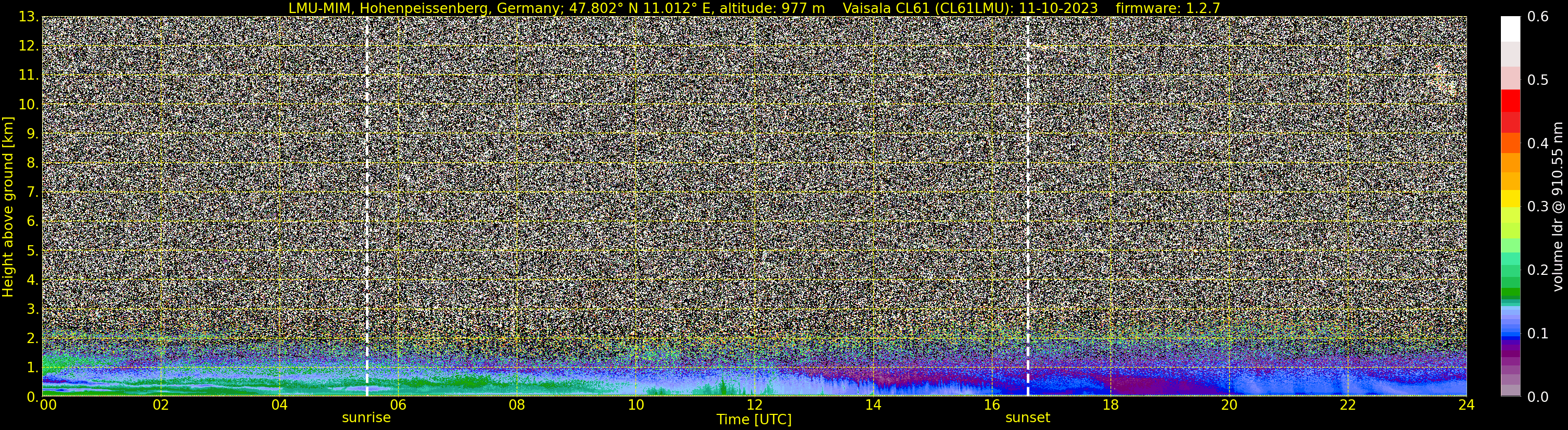Click the time axis tick '24'
This screenshot has height=430, width=1568.
pyautogui.click(x=1467, y=406)
